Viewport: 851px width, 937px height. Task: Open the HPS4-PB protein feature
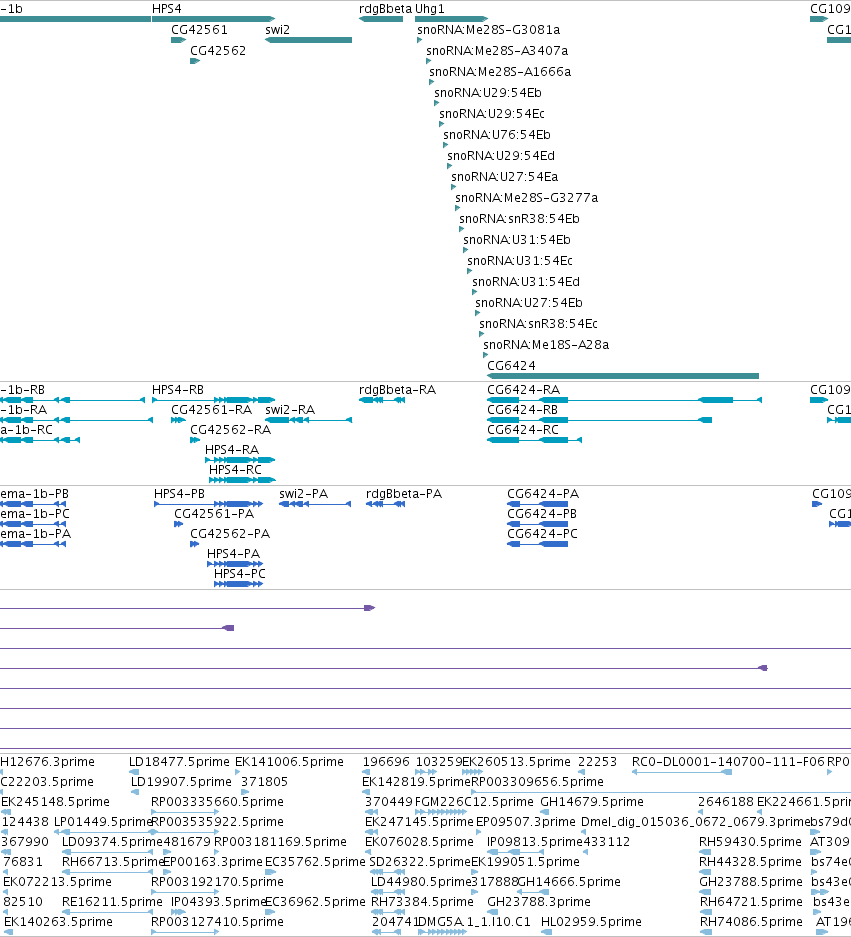(208, 504)
